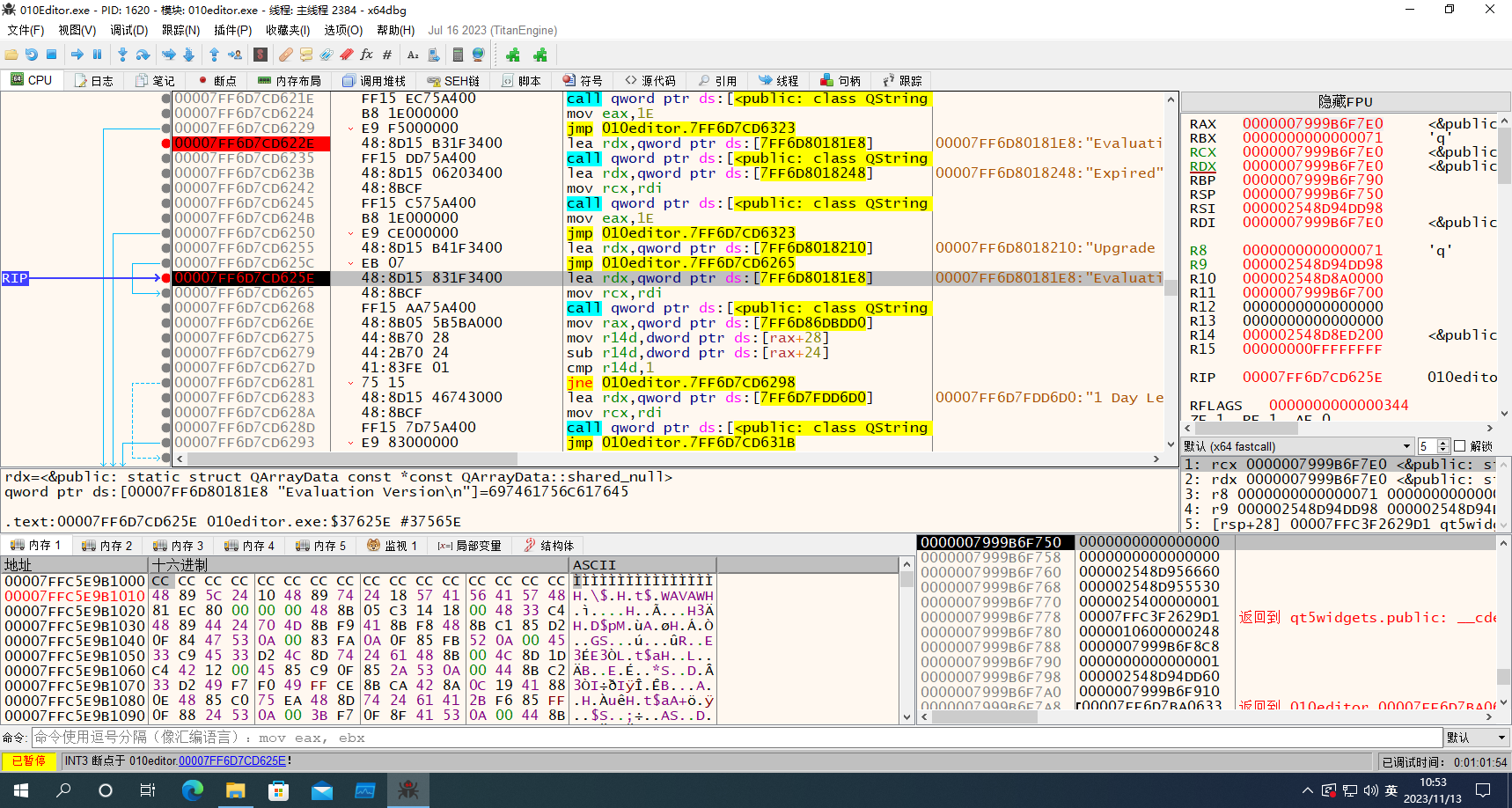Click the Run arrow icon

pos(77,55)
